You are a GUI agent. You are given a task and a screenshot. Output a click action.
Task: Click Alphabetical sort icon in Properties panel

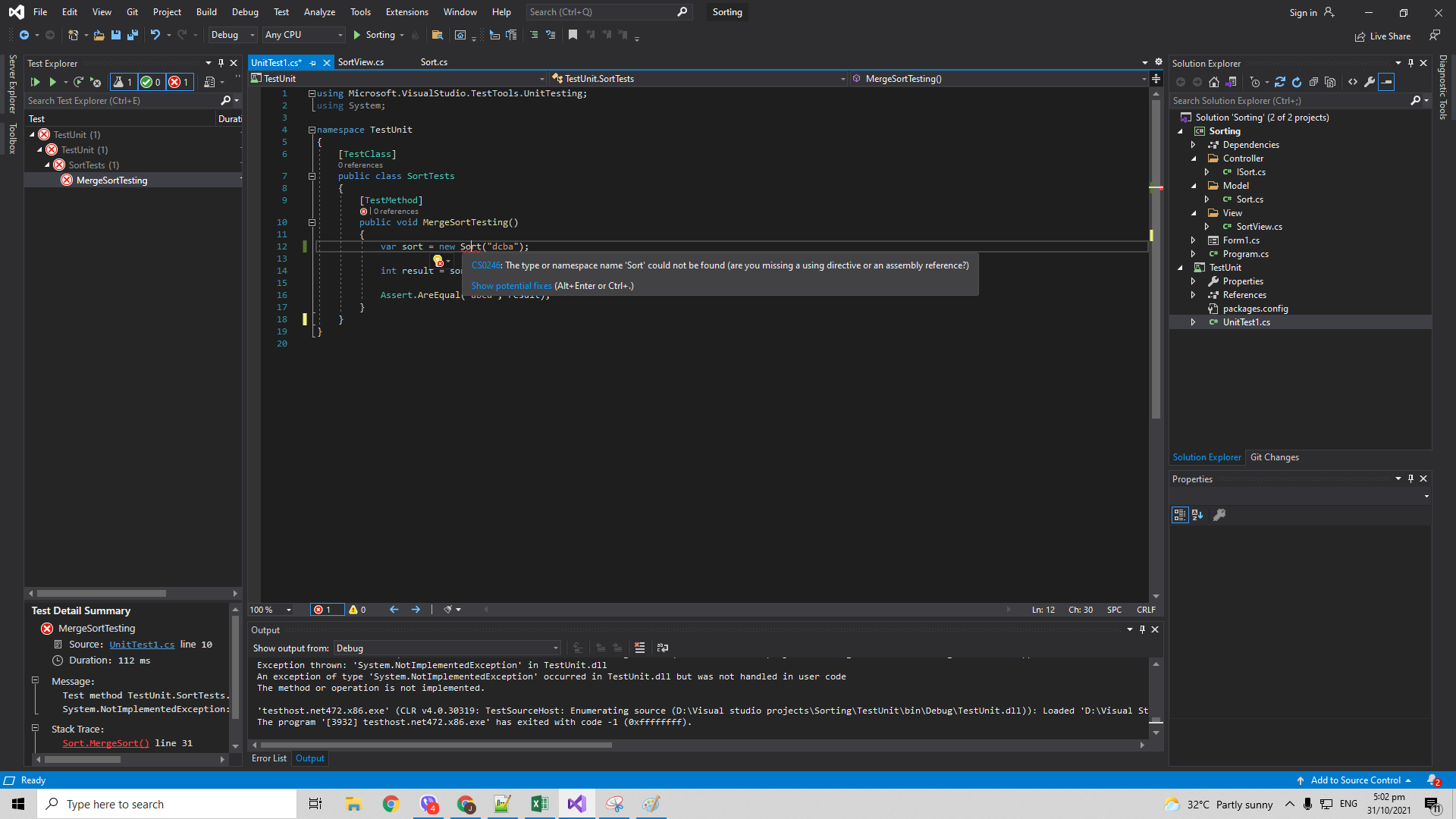tap(1197, 515)
